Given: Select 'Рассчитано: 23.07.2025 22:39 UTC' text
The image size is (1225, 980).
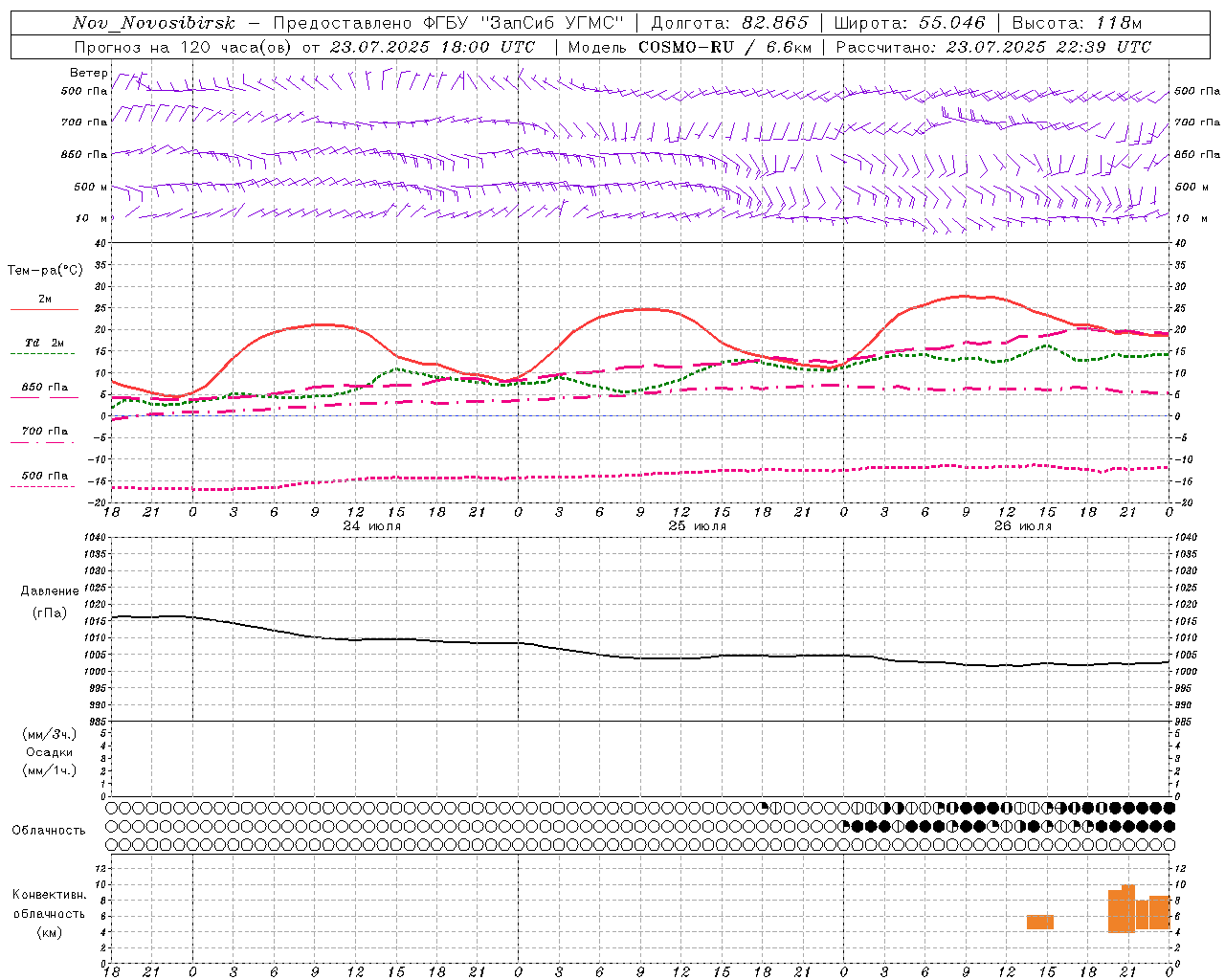Looking at the screenshot, I should point(993,47).
